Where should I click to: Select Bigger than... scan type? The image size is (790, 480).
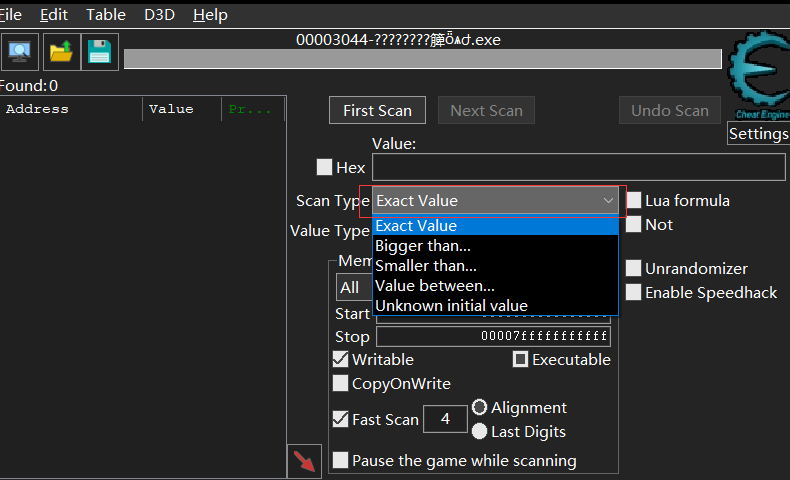(x=495, y=246)
